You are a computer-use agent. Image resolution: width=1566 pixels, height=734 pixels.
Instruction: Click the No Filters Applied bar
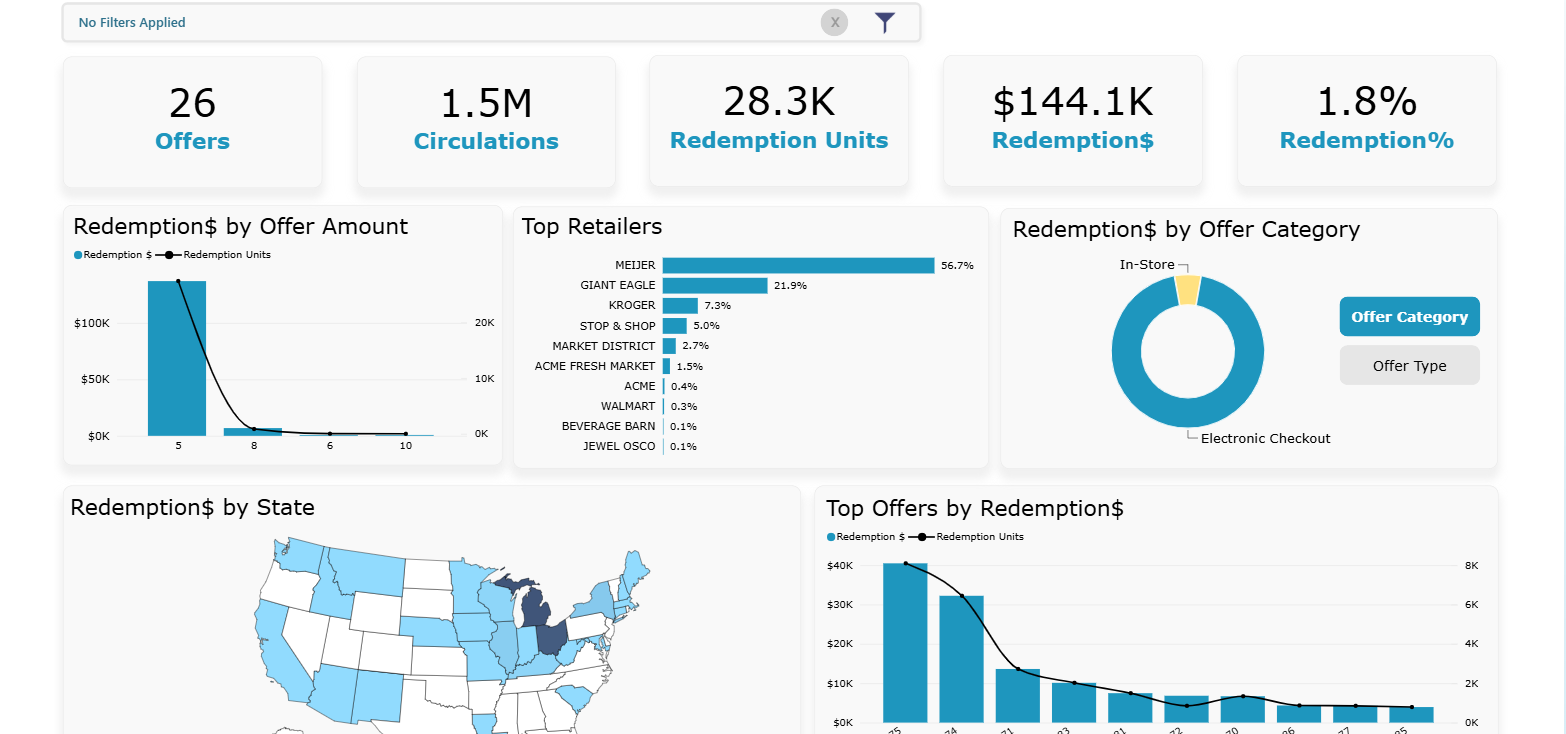(x=491, y=22)
